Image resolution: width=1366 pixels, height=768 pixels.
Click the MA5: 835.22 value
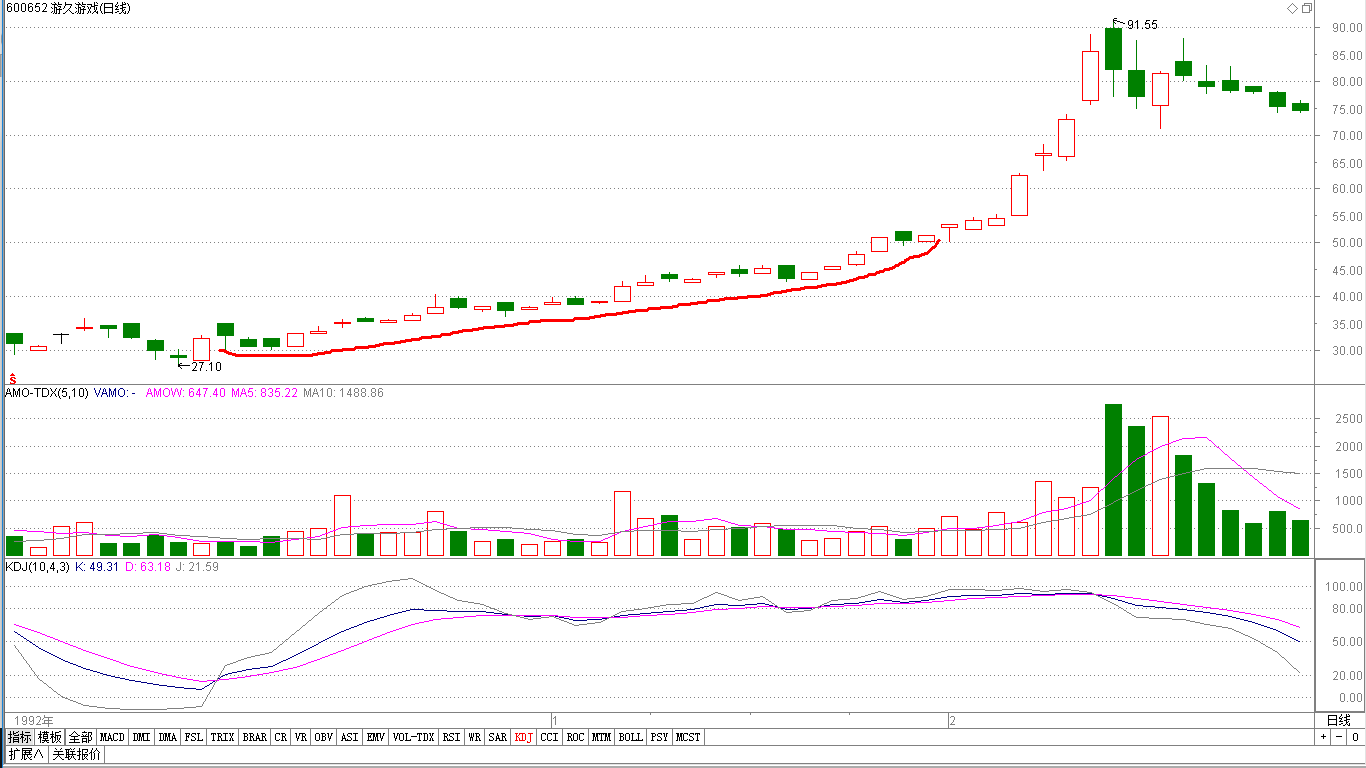[x=265, y=393]
